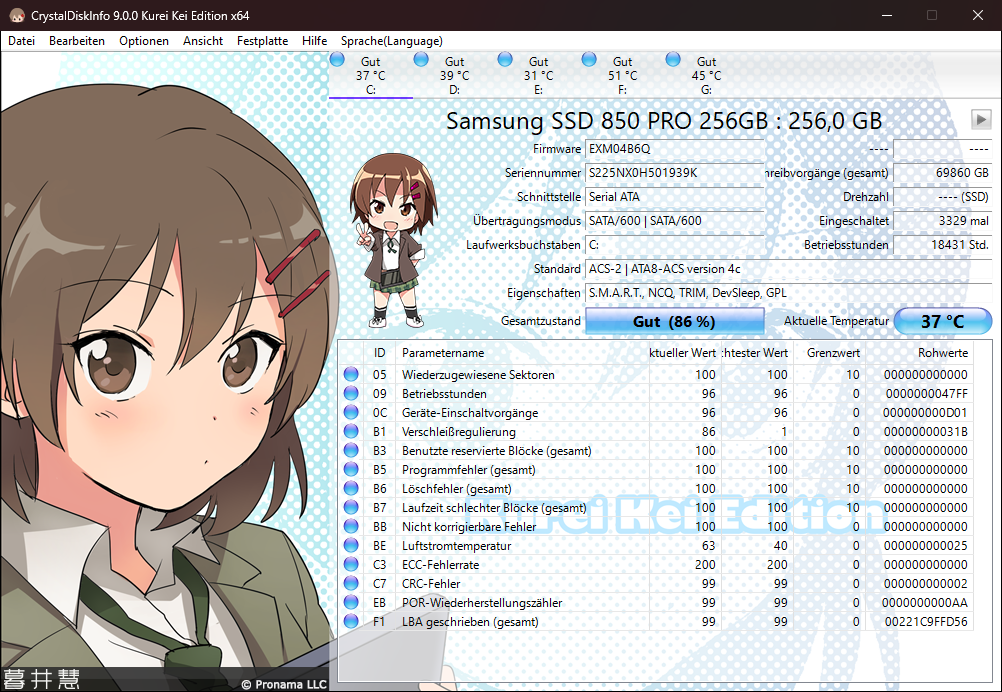The height and width of the screenshot is (692, 1002).
Task: Open the Festplatte menu
Action: coord(262,41)
